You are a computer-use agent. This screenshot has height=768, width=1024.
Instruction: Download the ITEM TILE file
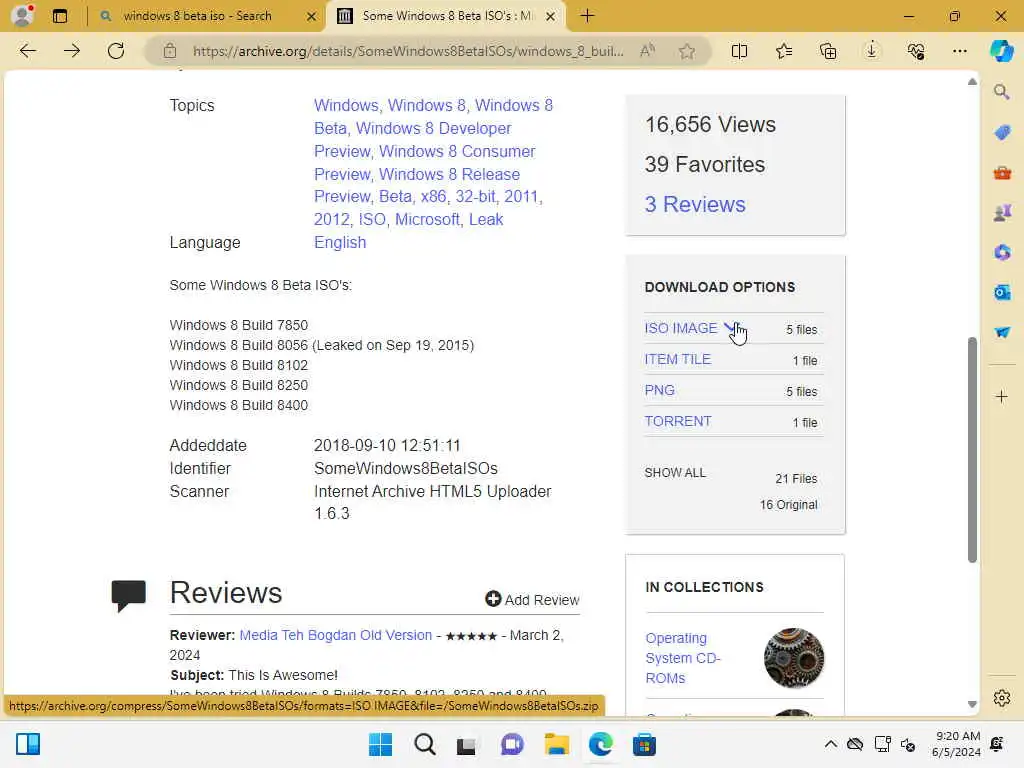677,359
